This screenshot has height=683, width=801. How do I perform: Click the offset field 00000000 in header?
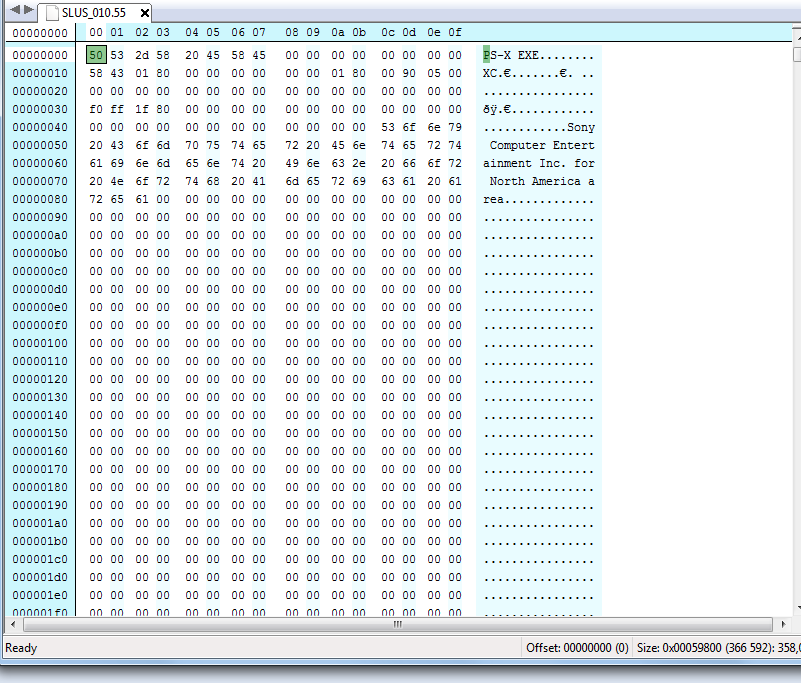point(40,33)
